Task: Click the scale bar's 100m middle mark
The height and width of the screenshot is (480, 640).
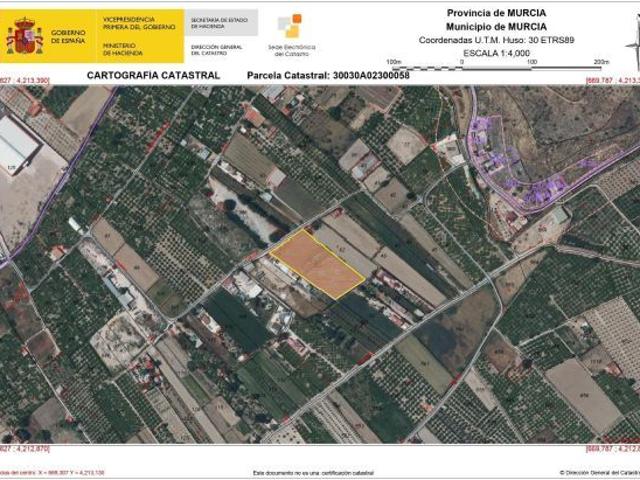Action: pos(532,62)
